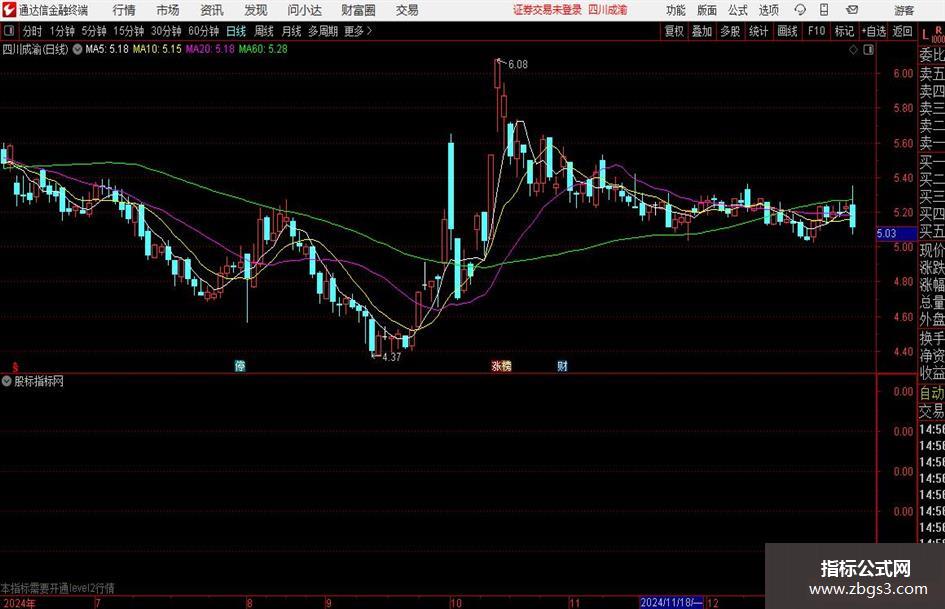Click the MA10: 5.15 indicator value

[x=157, y=49]
